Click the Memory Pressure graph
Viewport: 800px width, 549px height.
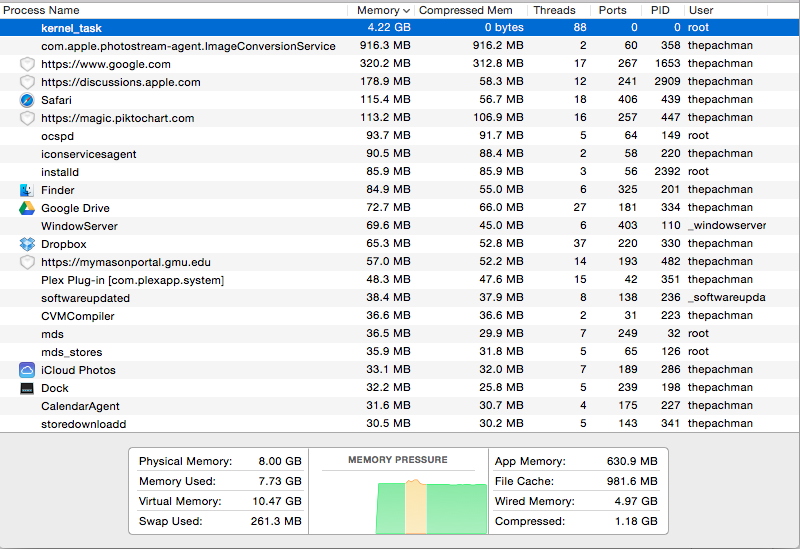click(431, 507)
